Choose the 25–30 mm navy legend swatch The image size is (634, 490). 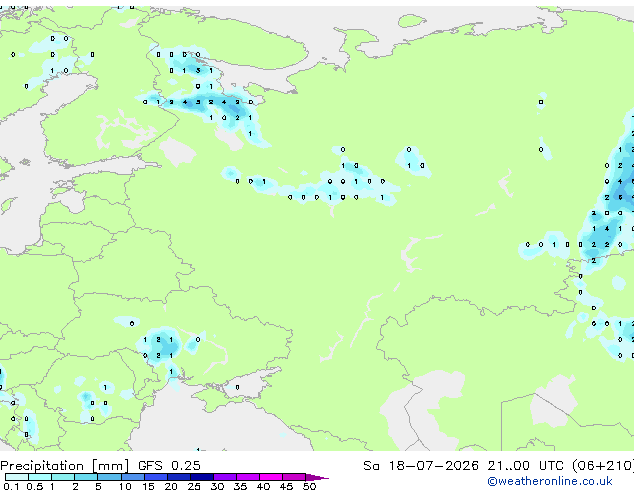(202, 477)
